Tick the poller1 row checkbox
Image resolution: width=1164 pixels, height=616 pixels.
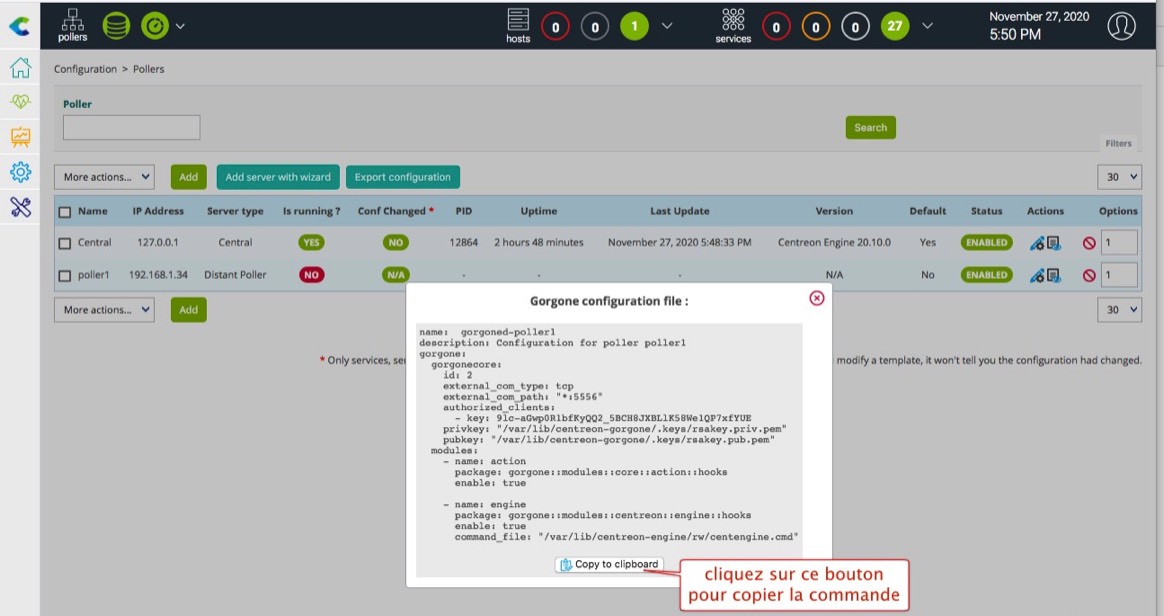65,275
